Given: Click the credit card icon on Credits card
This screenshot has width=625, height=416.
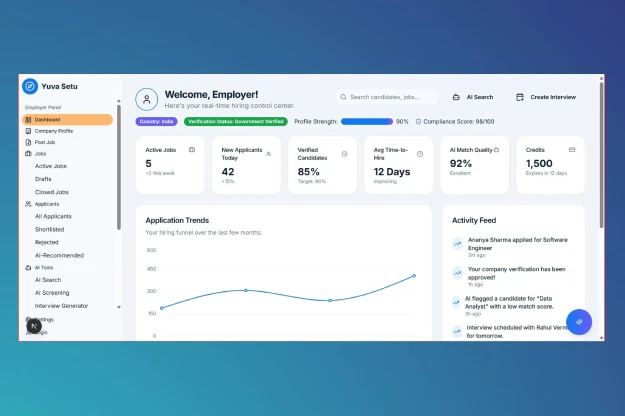Looking at the screenshot, I should [572, 150].
